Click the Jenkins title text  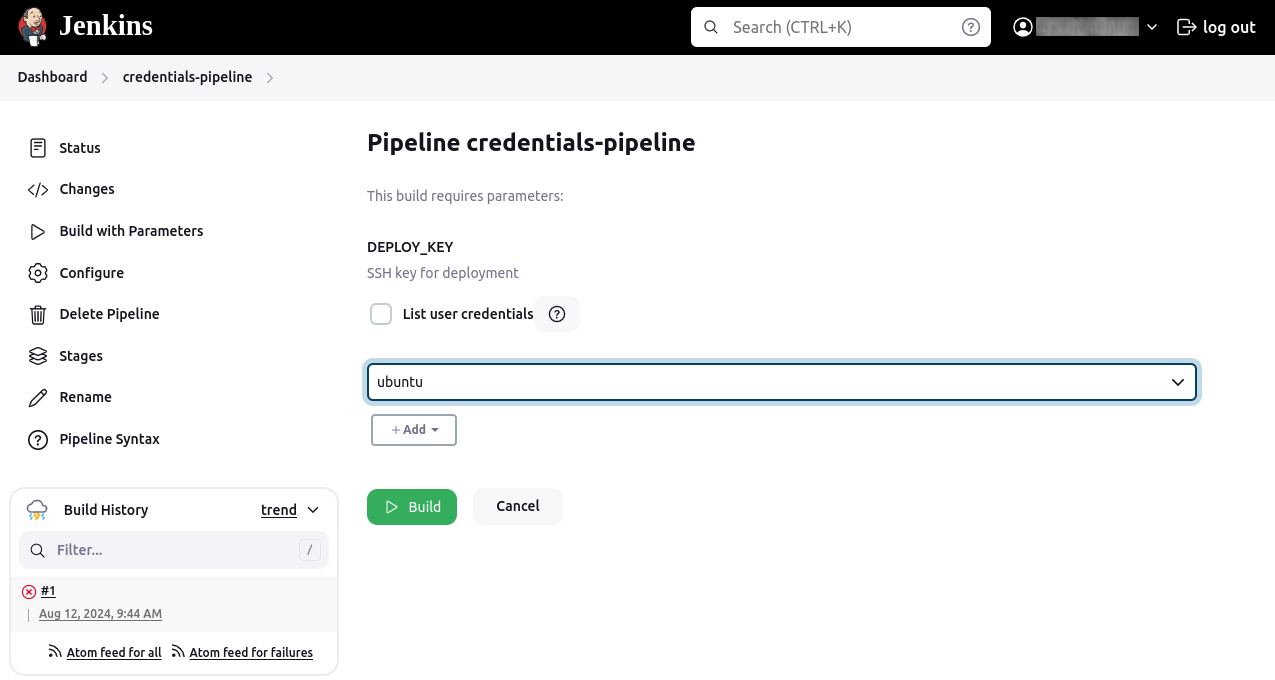106,26
